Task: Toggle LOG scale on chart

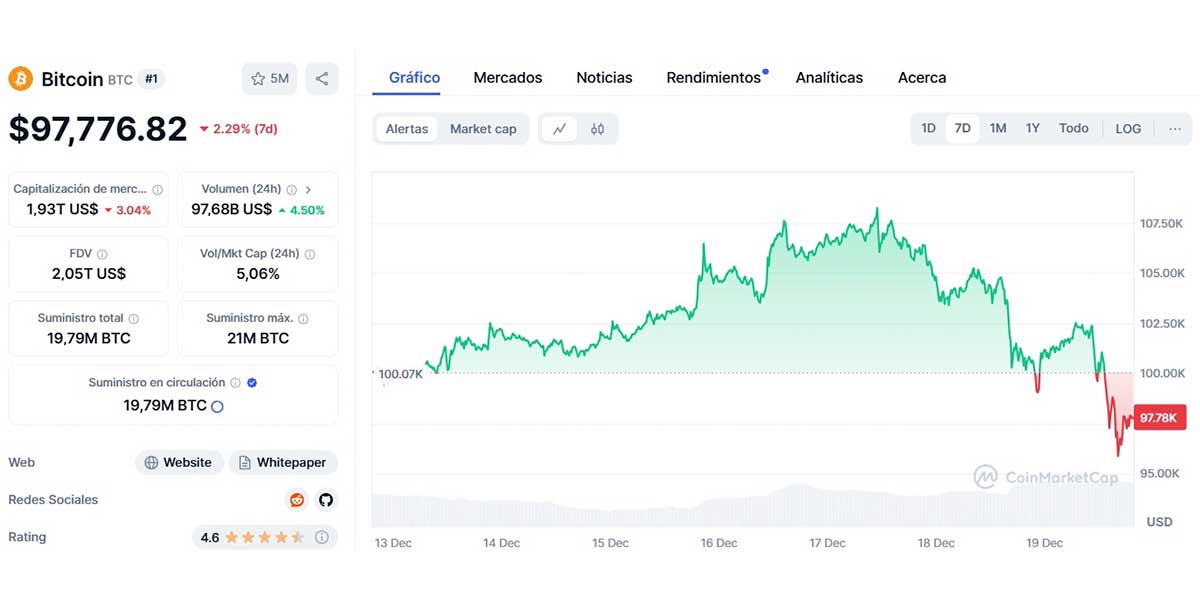Action: pos(1128,129)
